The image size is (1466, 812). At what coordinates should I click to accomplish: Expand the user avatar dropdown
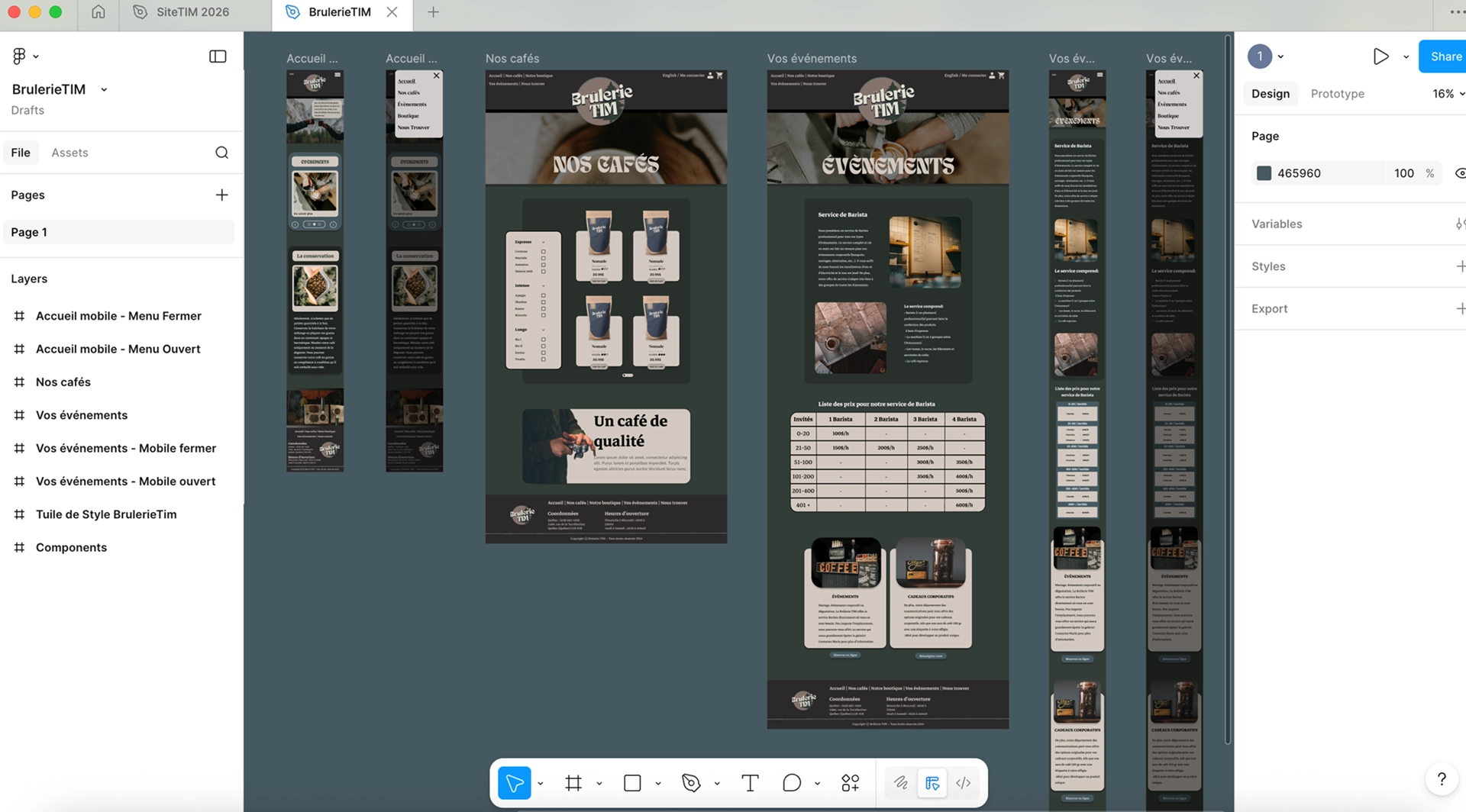tap(1280, 56)
